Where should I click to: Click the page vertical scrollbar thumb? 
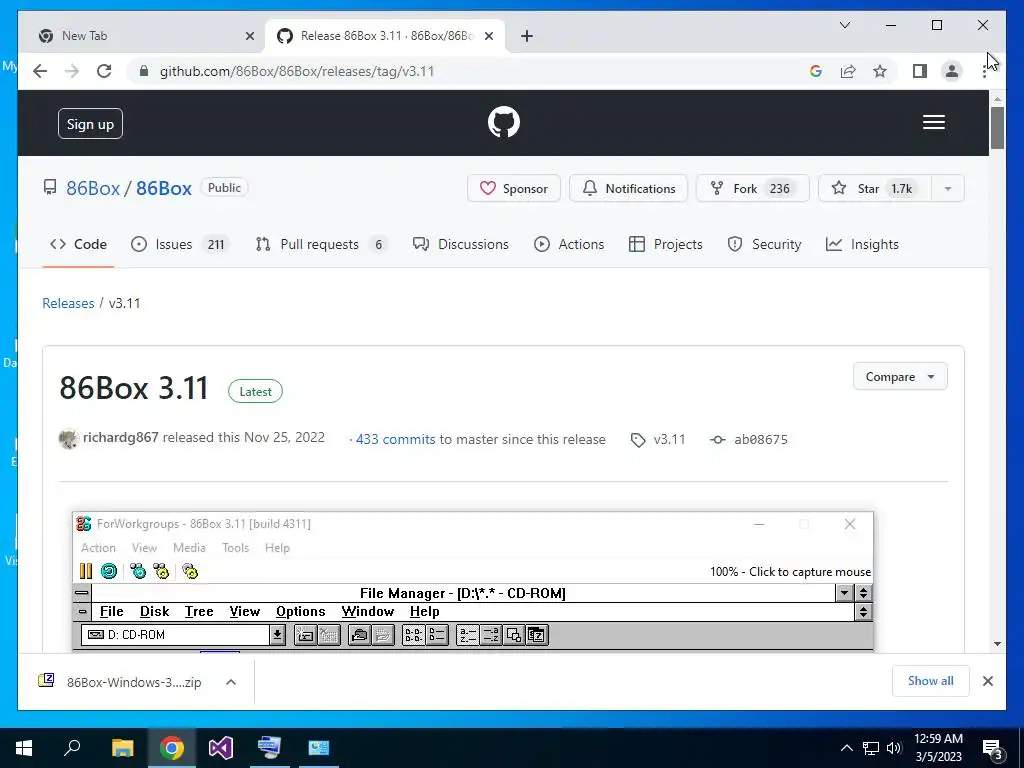pyautogui.click(x=997, y=127)
